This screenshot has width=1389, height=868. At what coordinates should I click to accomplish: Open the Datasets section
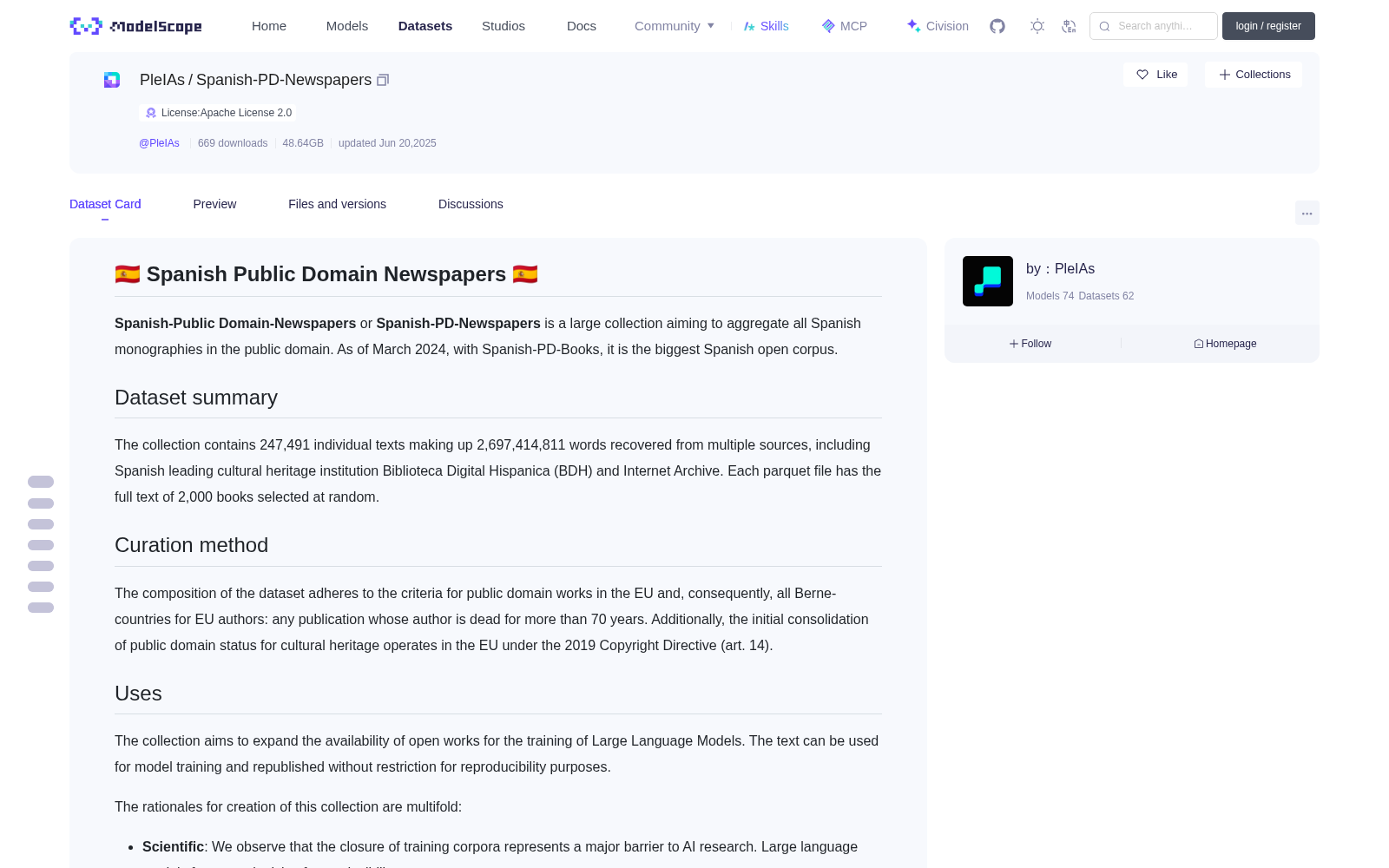point(425,26)
